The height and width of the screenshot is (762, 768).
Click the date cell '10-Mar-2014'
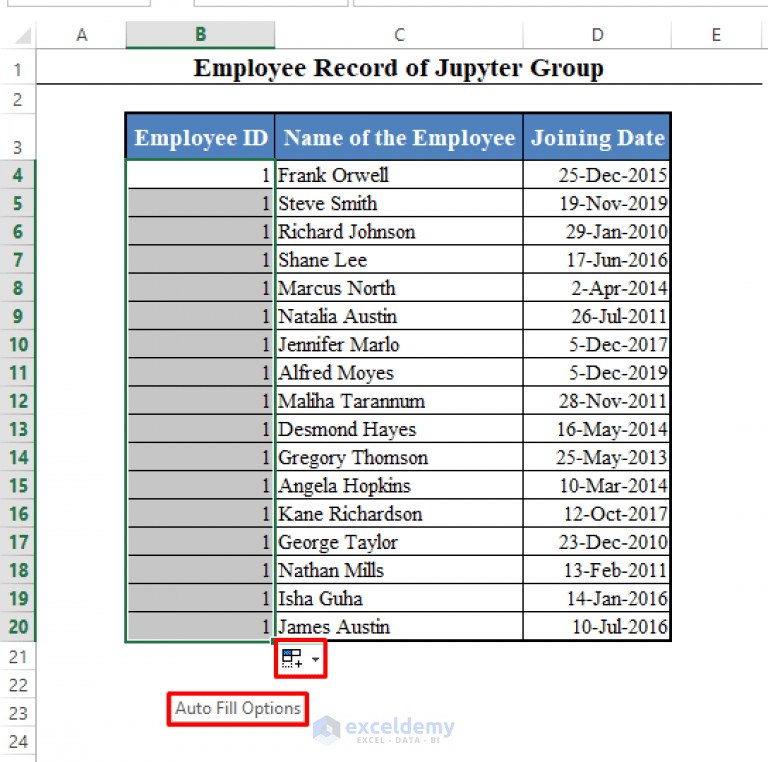pos(597,485)
